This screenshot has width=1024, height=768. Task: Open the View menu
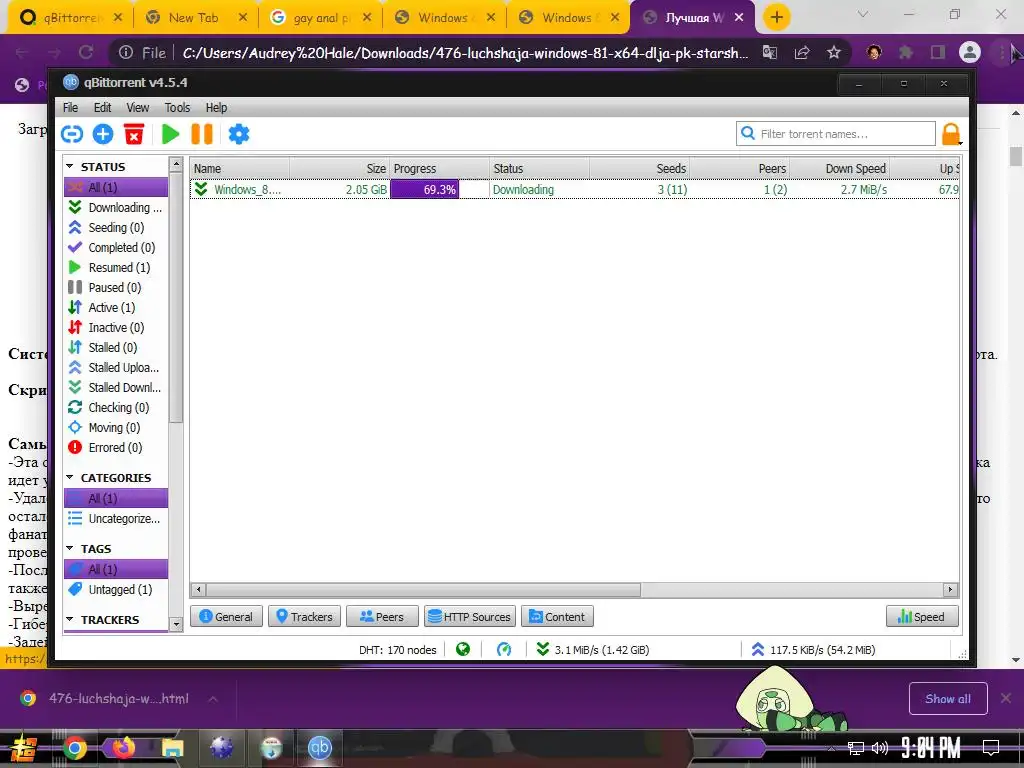[x=137, y=108]
